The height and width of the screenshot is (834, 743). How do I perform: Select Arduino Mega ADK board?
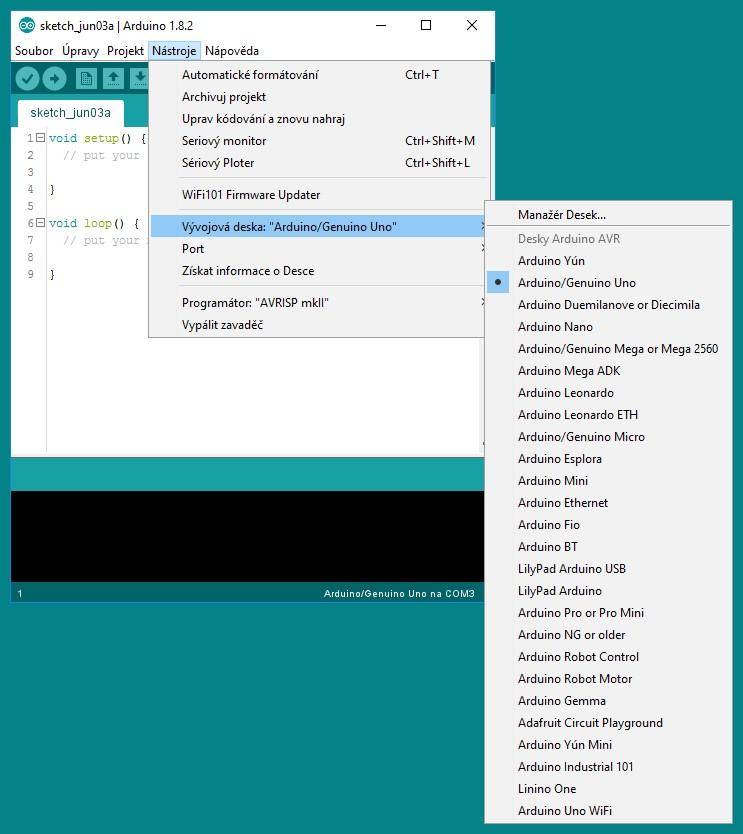[608, 371]
